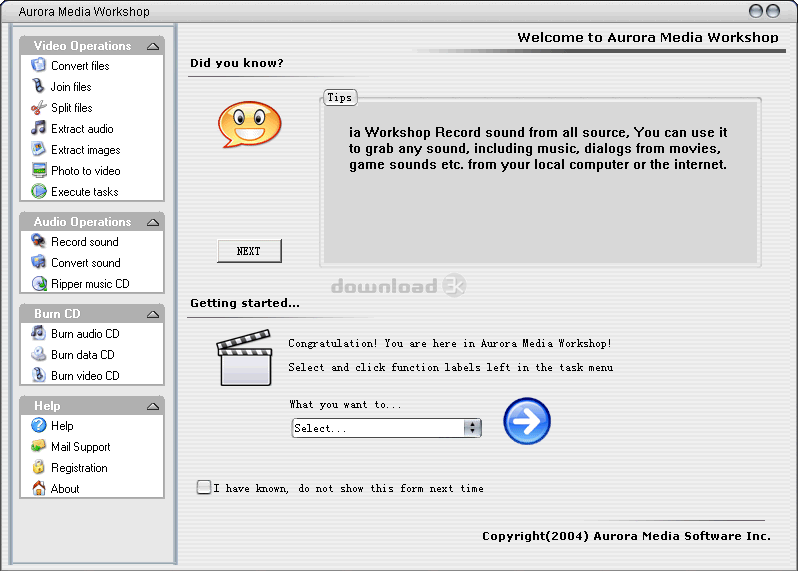Click the Audio Operations header title
The image size is (798, 571).
82,222
